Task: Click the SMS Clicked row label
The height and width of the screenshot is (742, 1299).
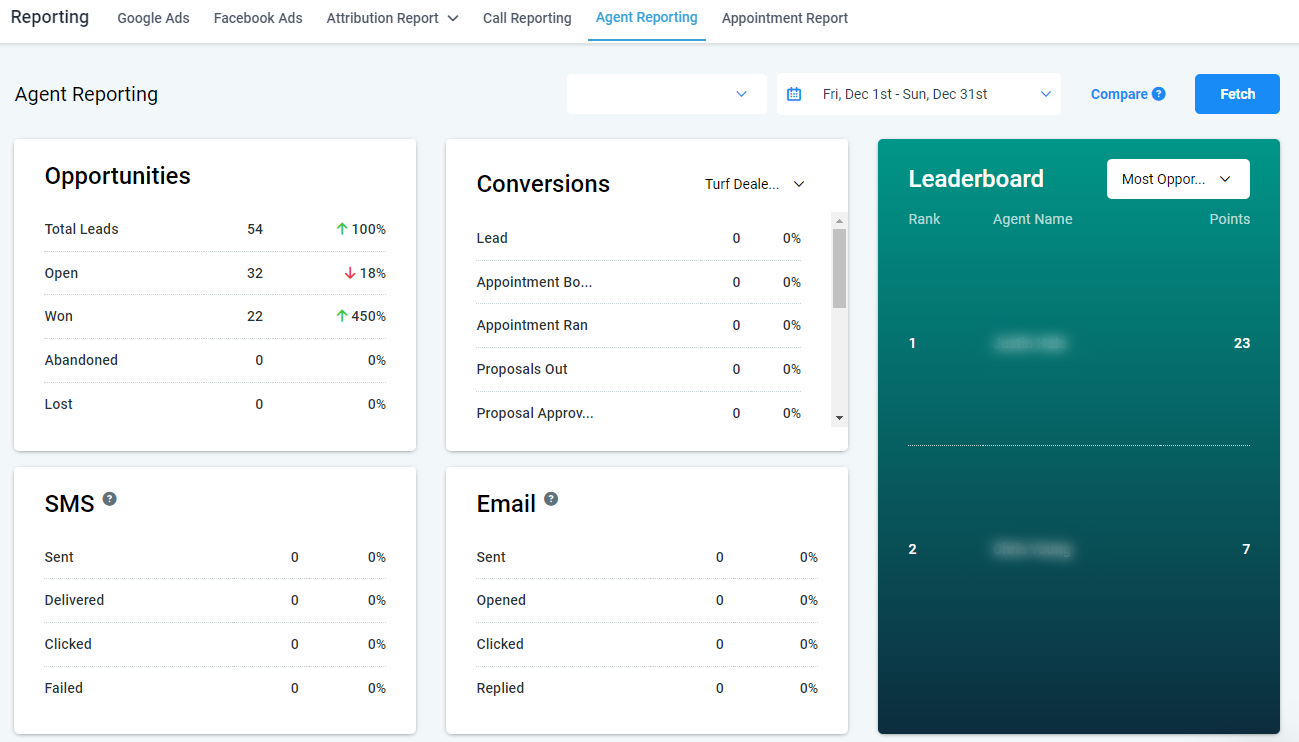Action: pyautogui.click(x=68, y=644)
